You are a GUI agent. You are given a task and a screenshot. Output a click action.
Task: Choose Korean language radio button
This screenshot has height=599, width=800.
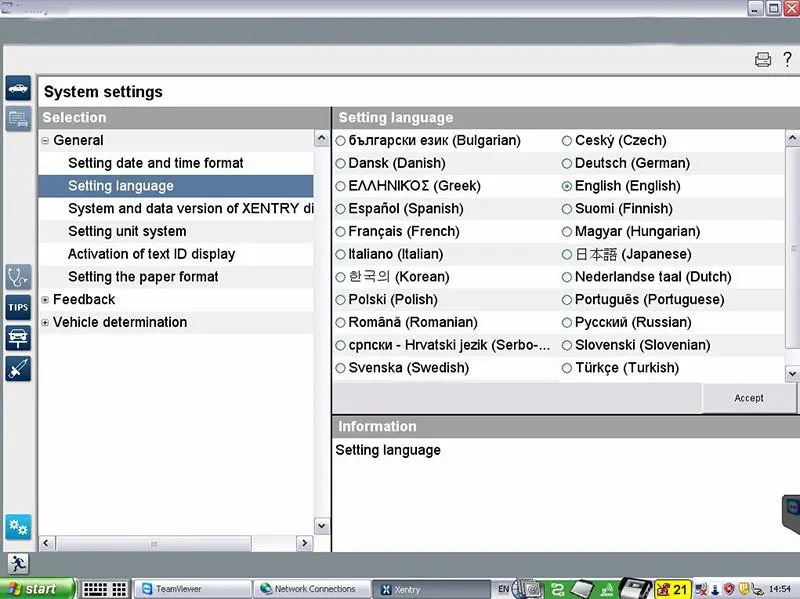click(x=341, y=277)
